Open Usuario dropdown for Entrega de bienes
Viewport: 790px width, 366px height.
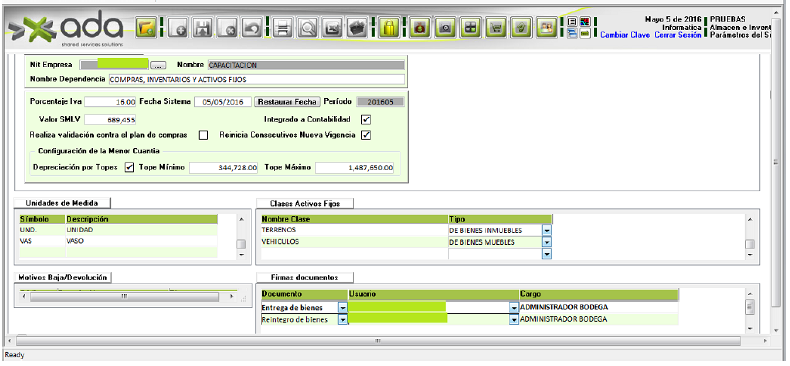[514, 307]
